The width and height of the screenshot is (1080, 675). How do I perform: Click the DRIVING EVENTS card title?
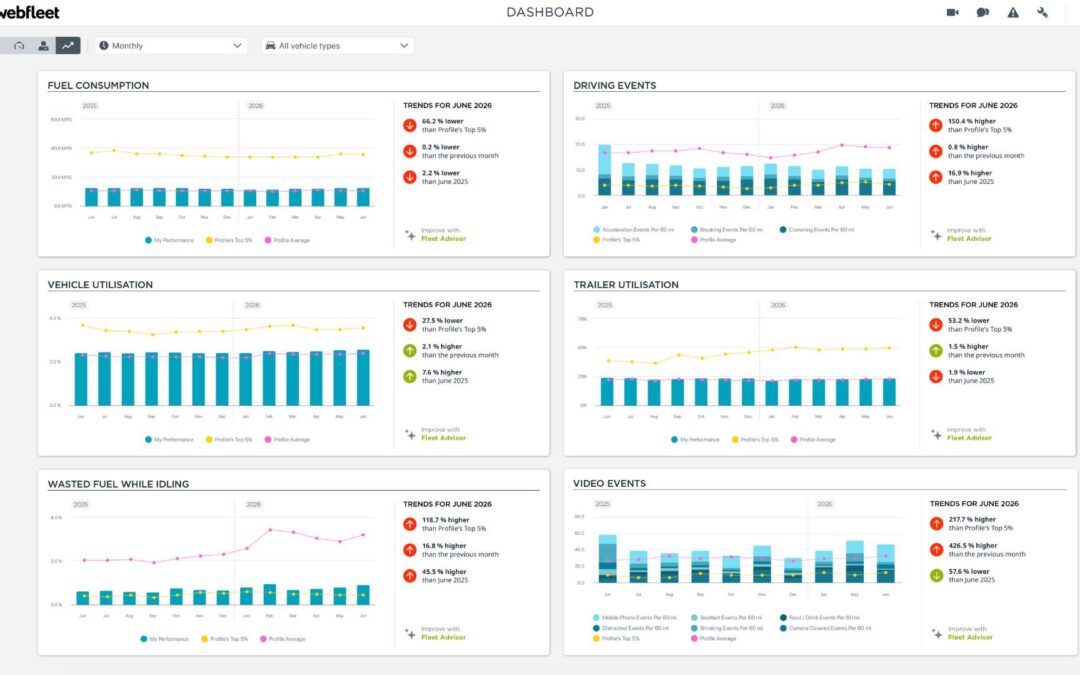[x=614, y=85]
